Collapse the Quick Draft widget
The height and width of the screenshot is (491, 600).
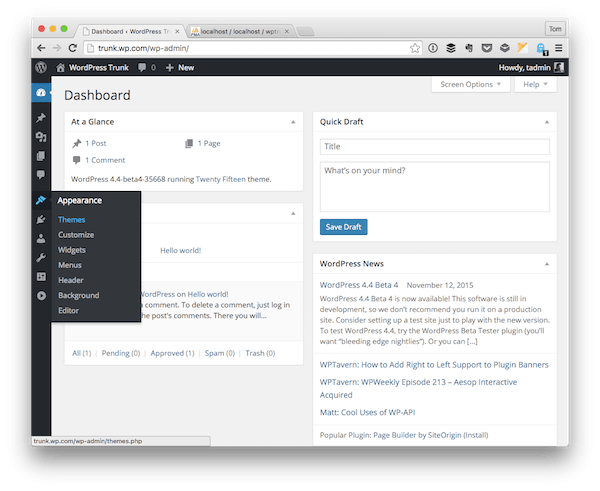547,122
